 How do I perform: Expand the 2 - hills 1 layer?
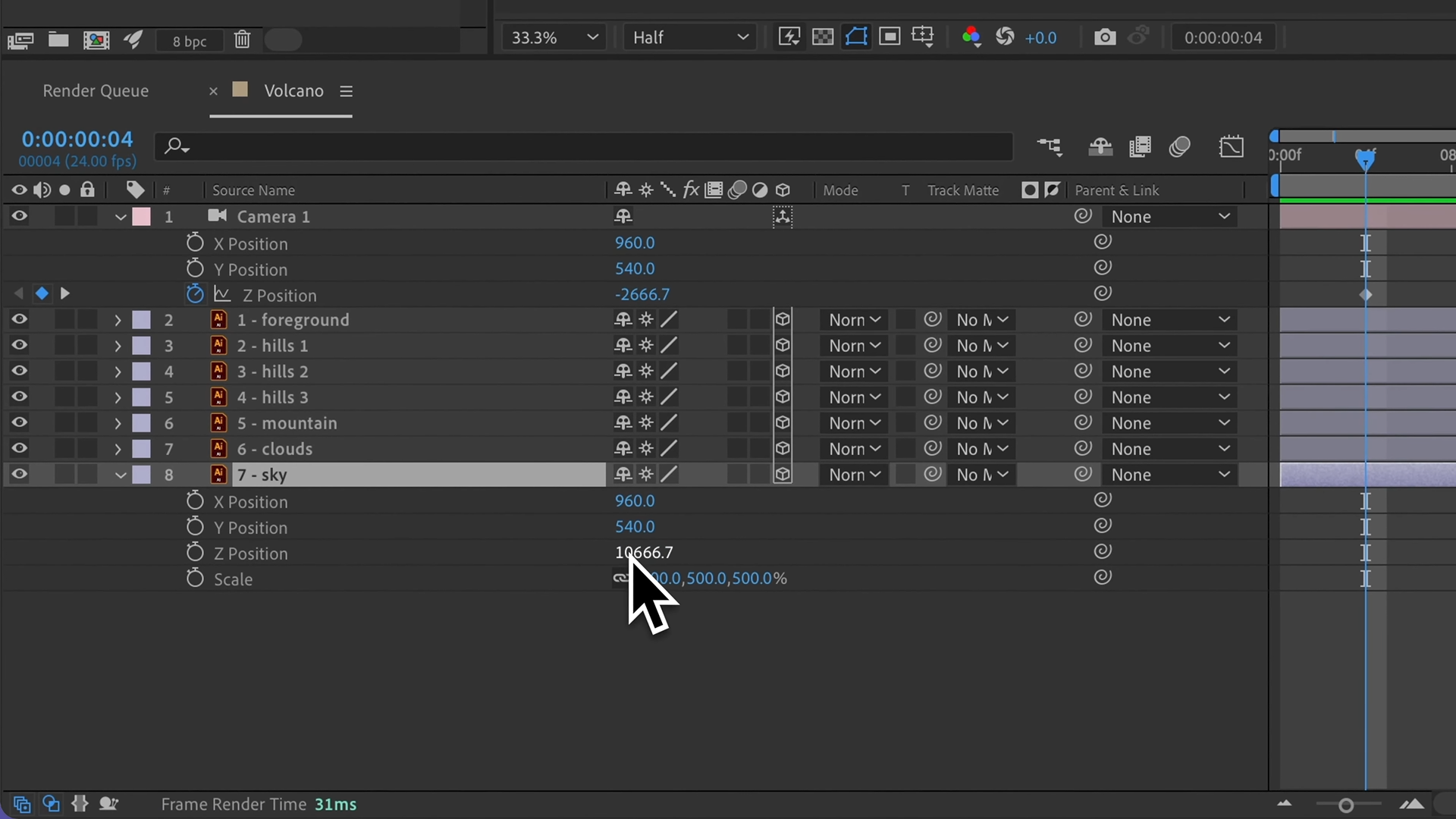pyautogui.click(x=118, y=346)
